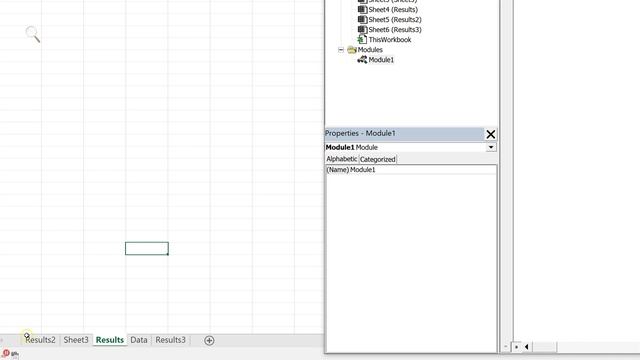This screenshot has width=640, height=360.
Task: Toggle Procedure View button
Action: pyautogui.click(x=506, y=347)
